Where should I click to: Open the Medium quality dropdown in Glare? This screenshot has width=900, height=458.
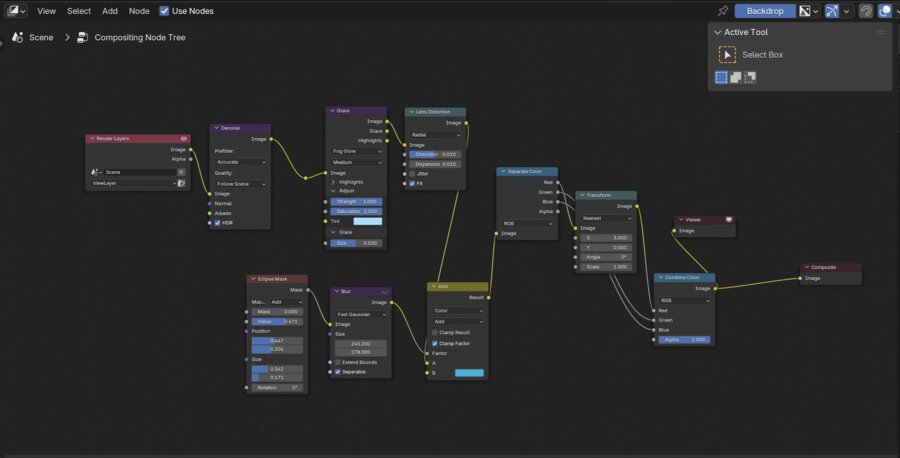point(356,162)
